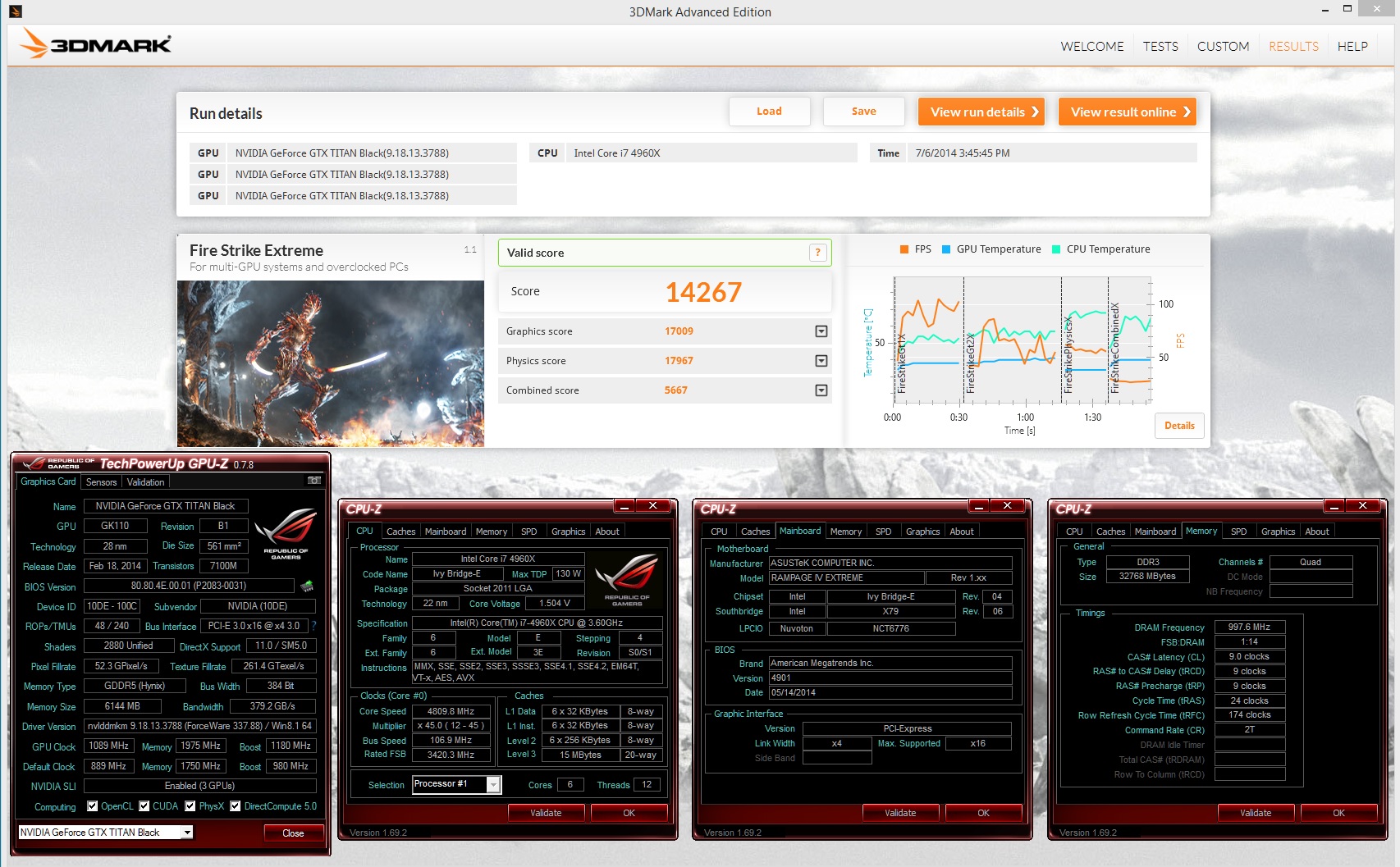Click the GPU-Z Name field
The width and height of the screenshot is (1400, 867).
point(166,506)
